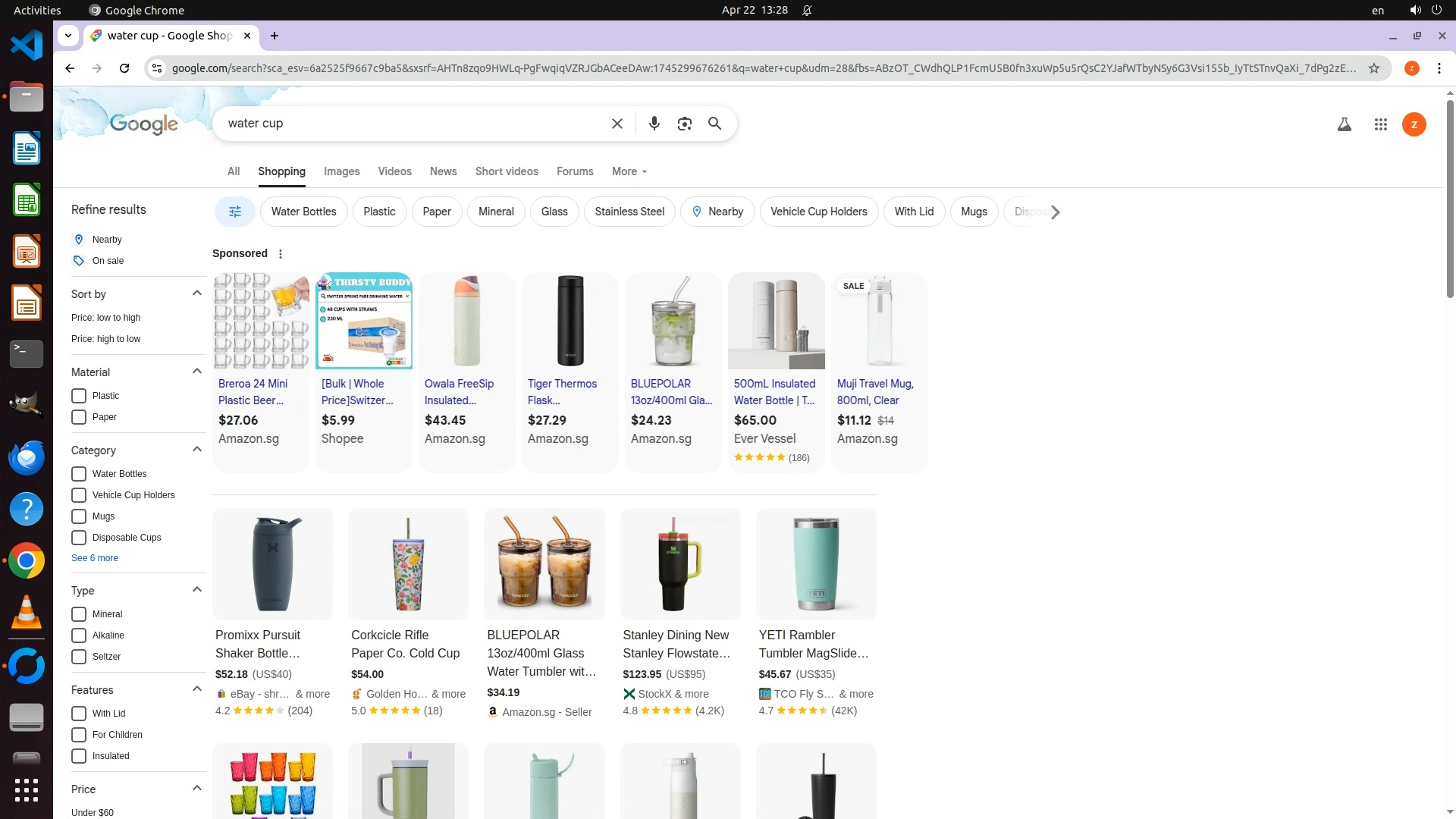The width and height of the screenshot is (1456, 819).
Task: Open Search Labs flask icon
Action: click(1344, 124)
